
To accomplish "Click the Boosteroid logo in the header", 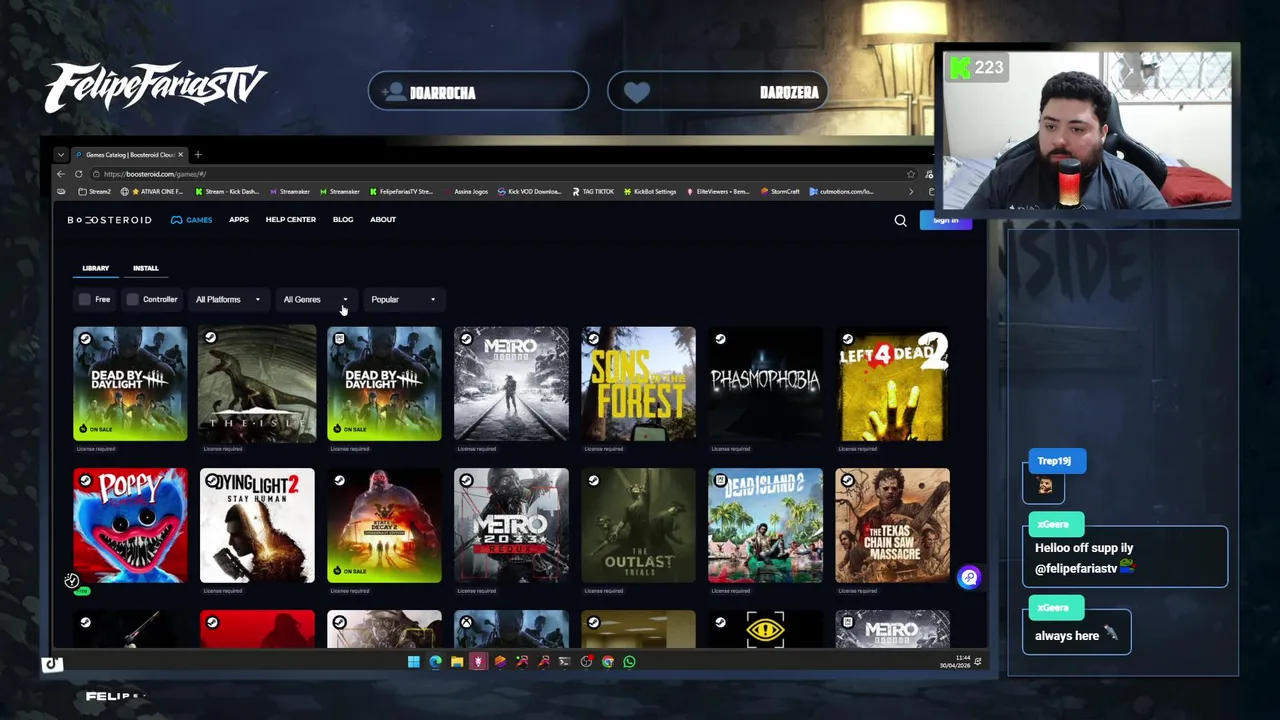I will point(109,220).
